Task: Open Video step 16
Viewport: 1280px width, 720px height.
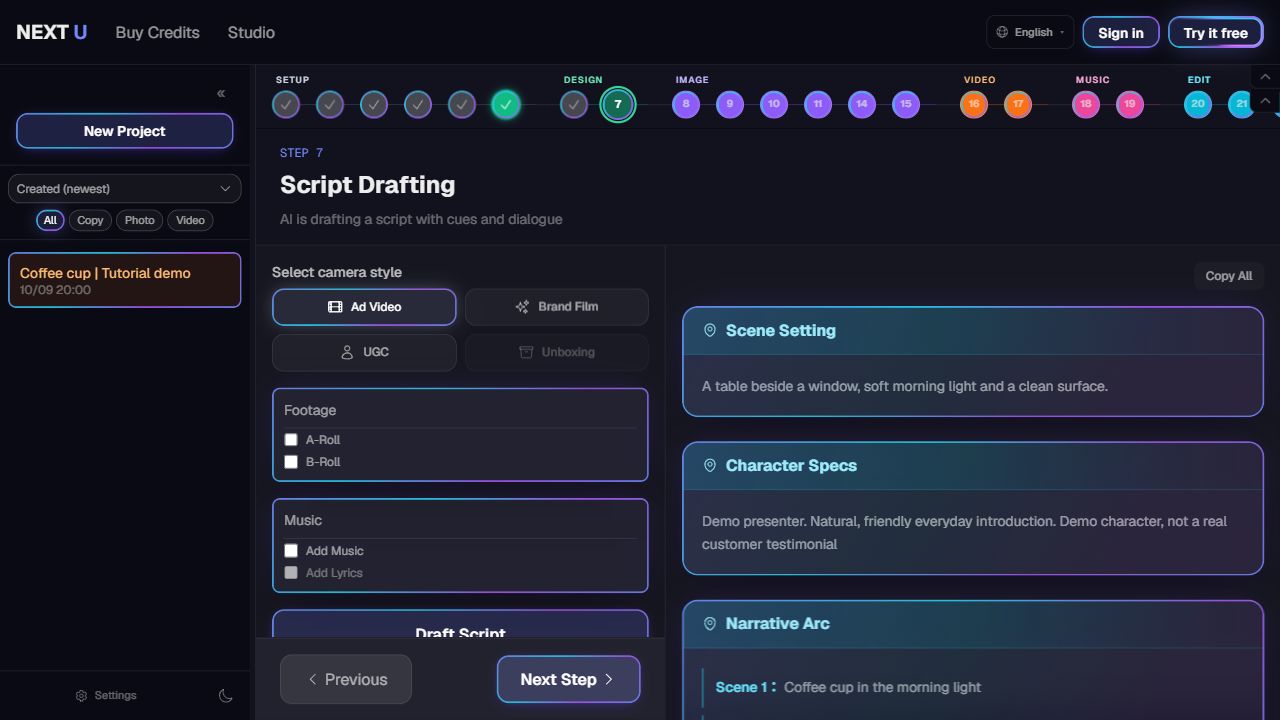Action: [974, 104]
